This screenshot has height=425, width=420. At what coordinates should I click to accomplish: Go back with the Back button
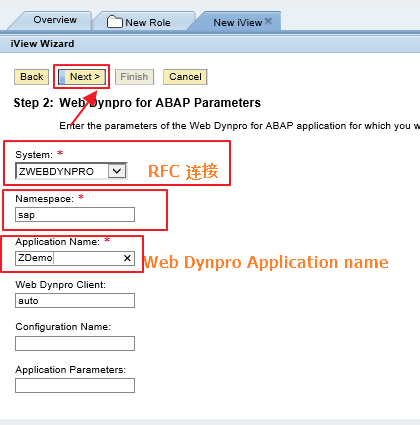point(32,77)
